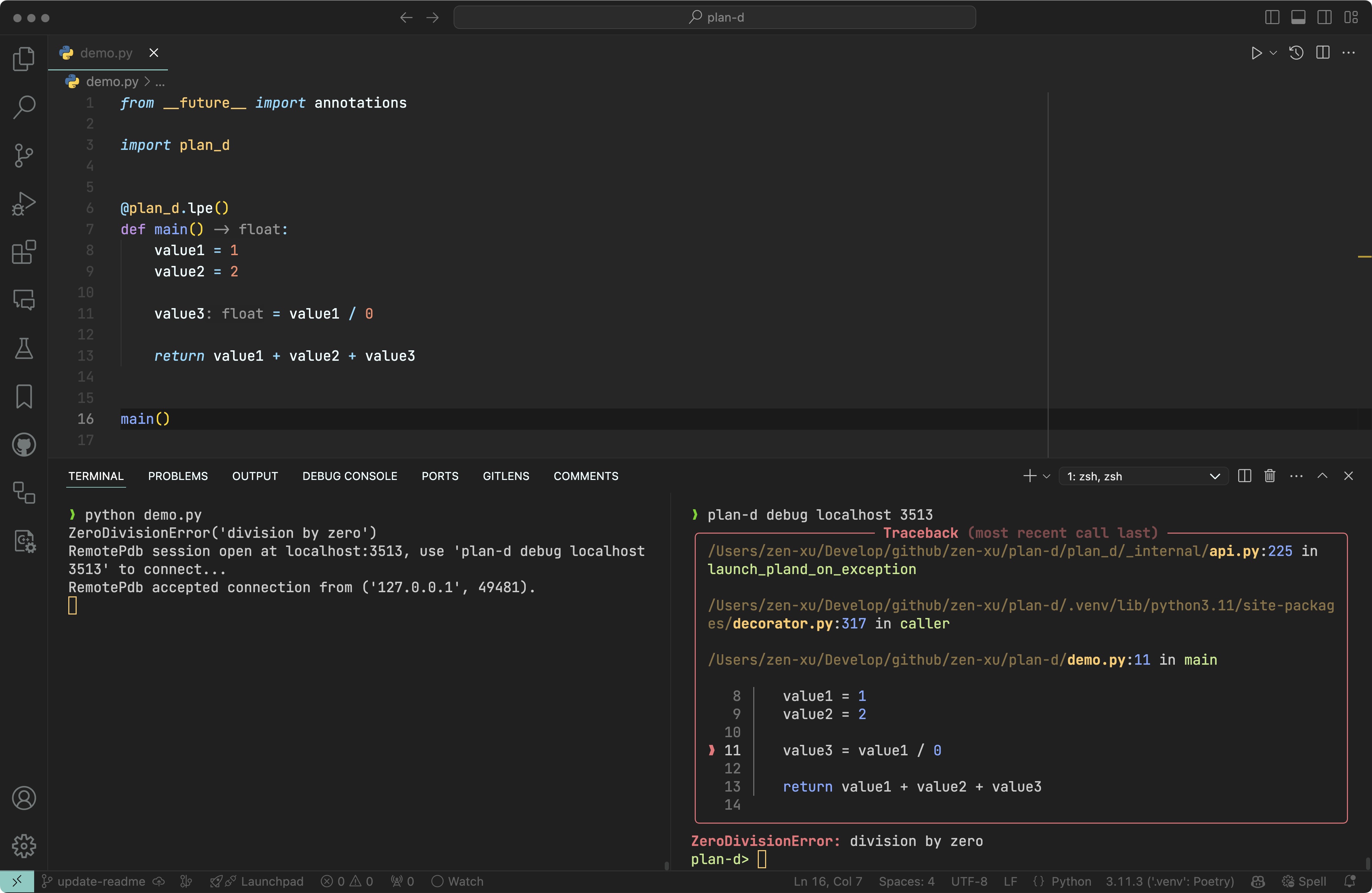The image size is (1372, 893).
Task: Switch to the PROBLEMS tab
Action: 178,476
